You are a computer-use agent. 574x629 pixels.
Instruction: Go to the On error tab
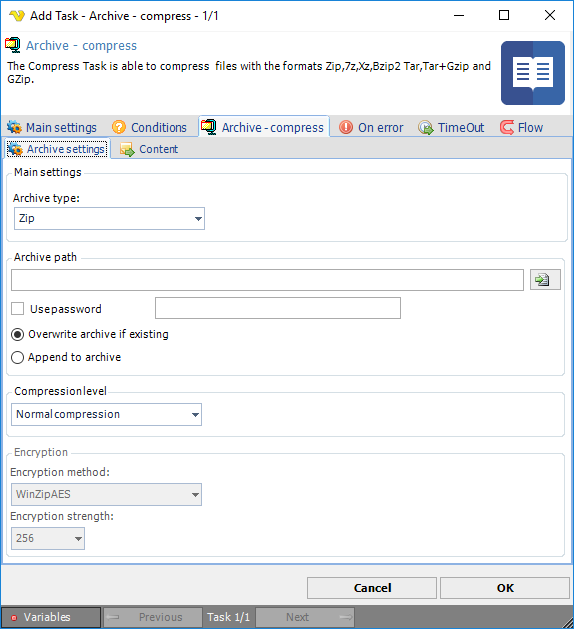click(x=371, y=128)
